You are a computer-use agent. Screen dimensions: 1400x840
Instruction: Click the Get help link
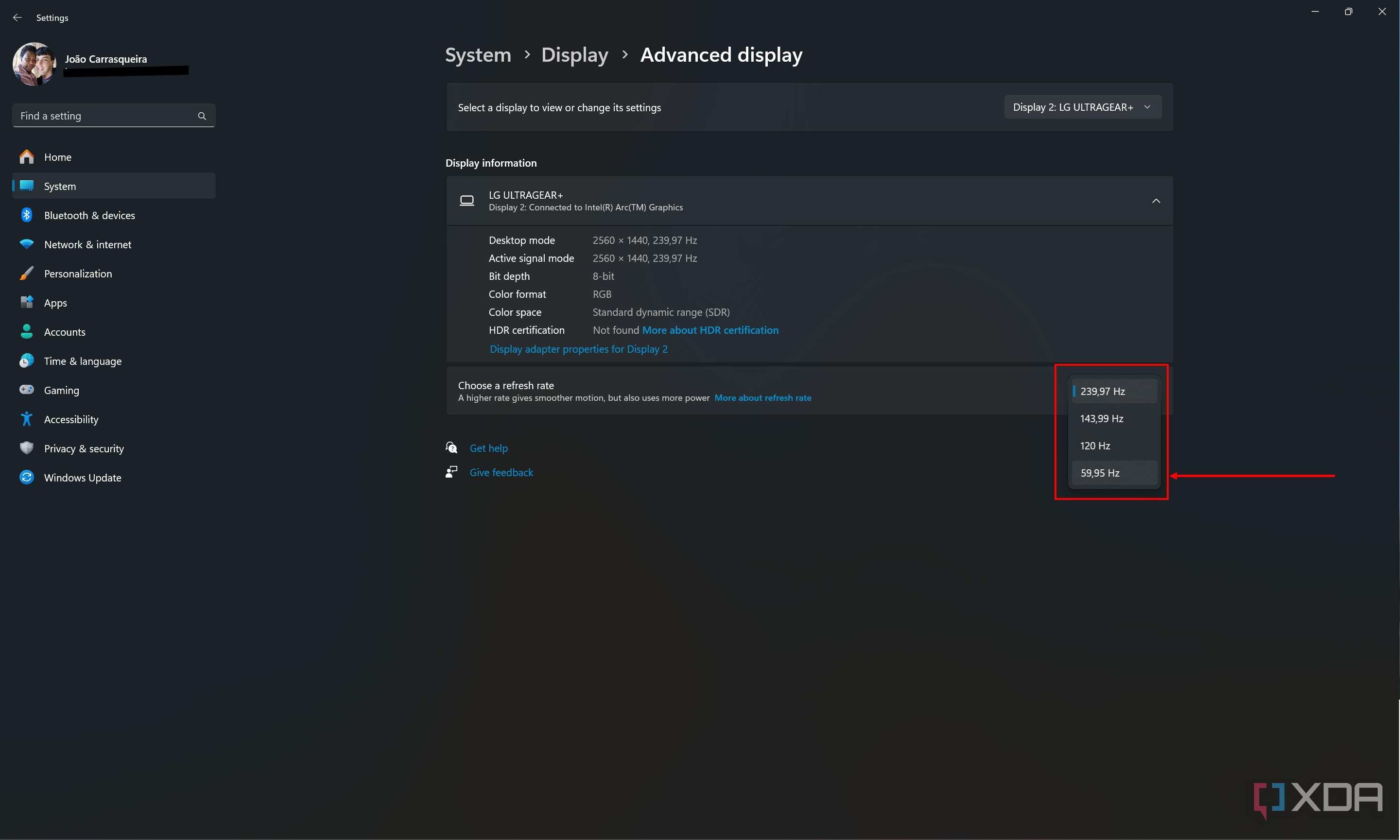[488, 448]
